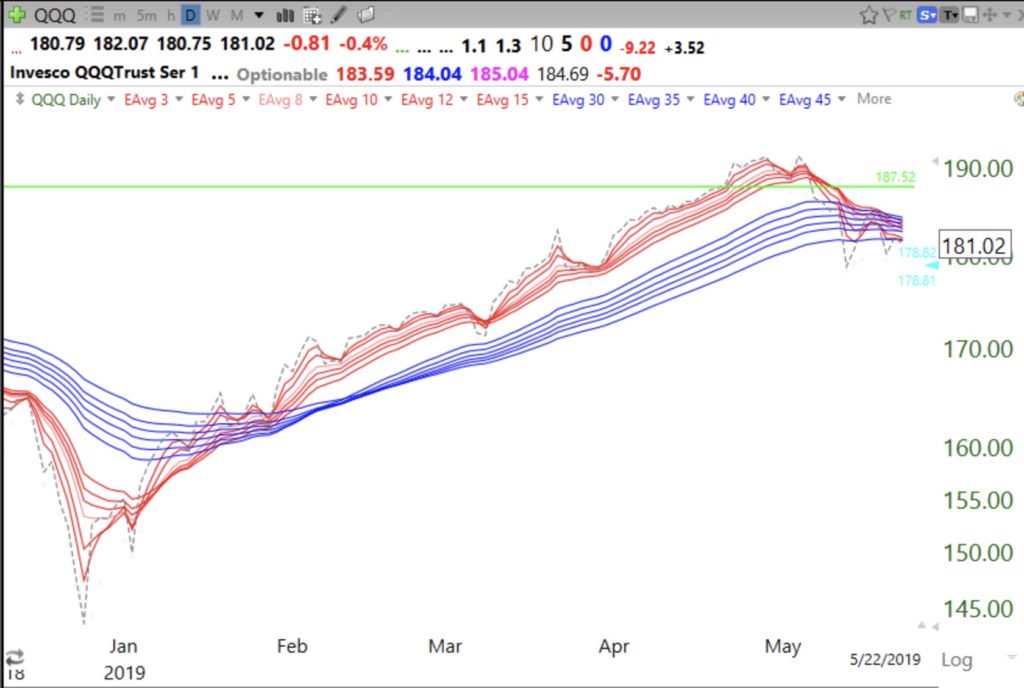Switch to the daily D time frame
This screenshot has width=1024, height=688.
[x=190, y=15]
